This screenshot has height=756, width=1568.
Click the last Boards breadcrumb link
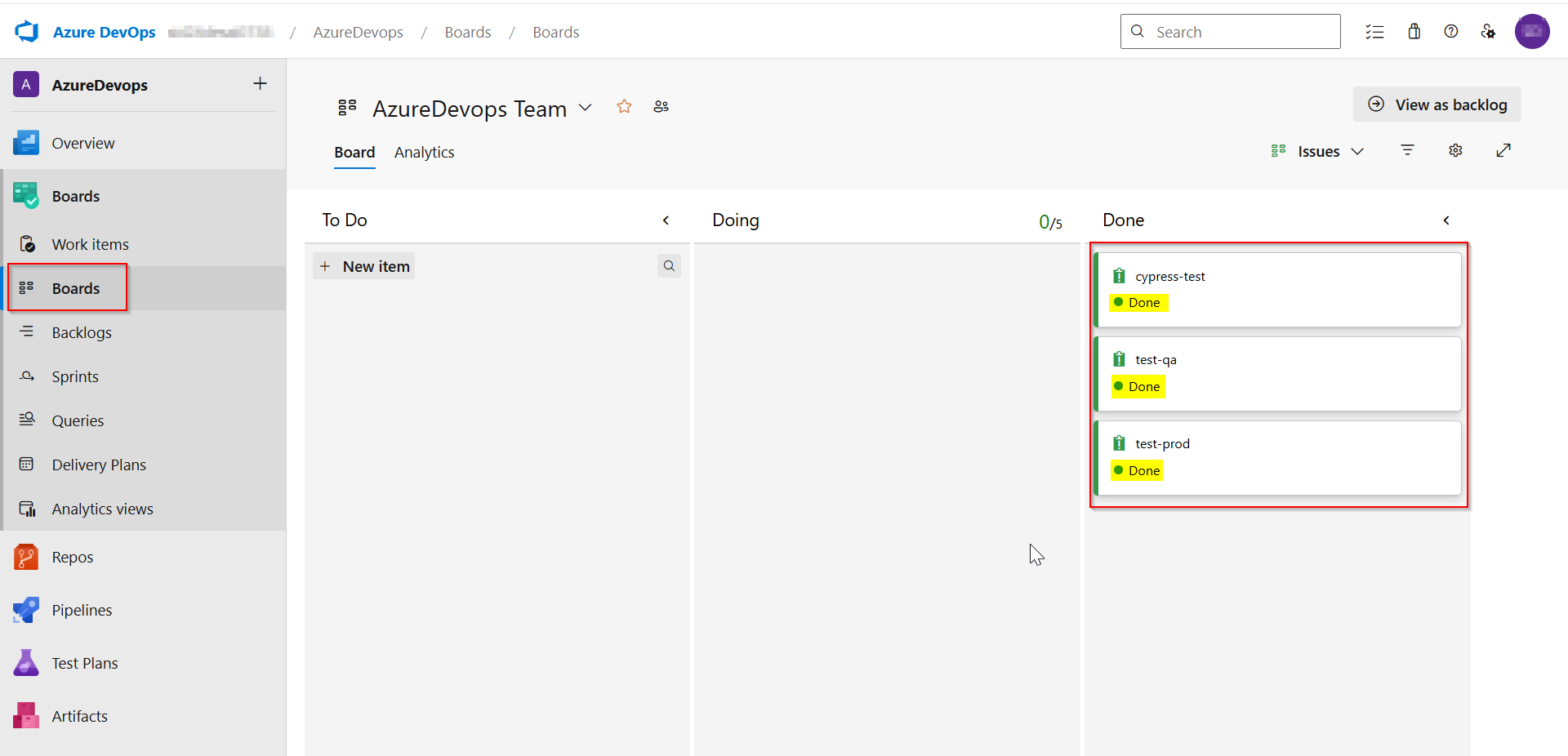click(x=556, y=32)
